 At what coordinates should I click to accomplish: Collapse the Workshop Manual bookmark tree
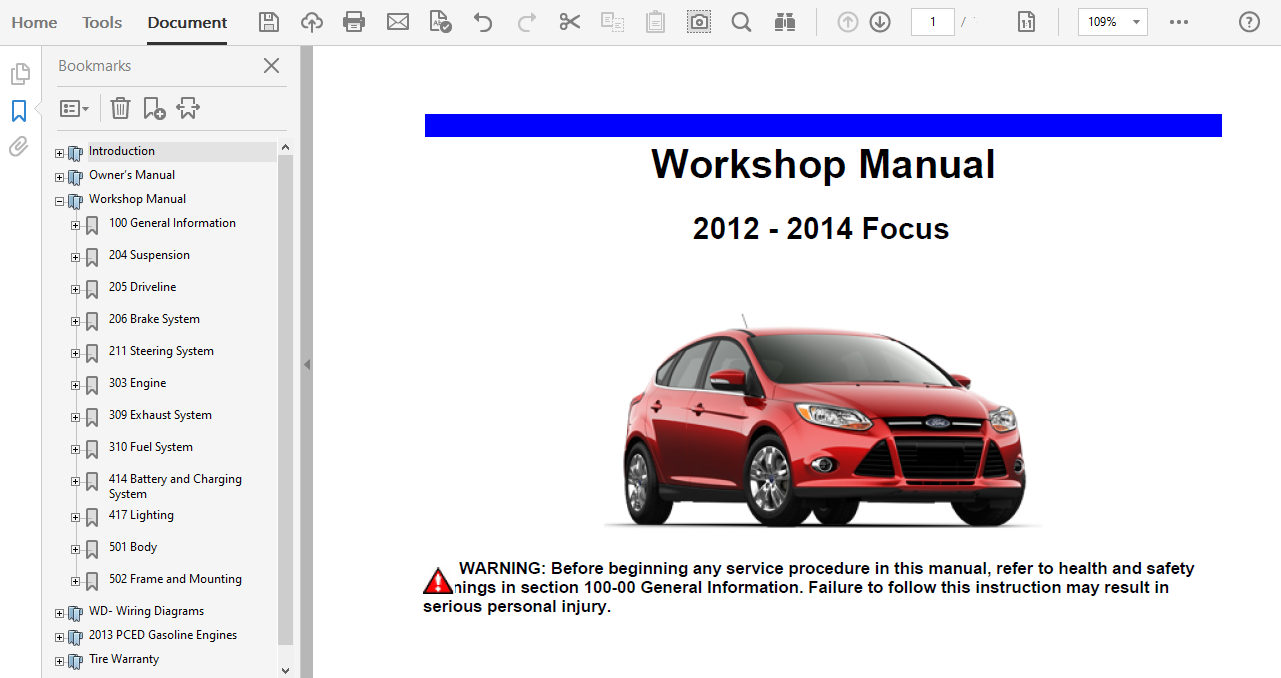point(59,201)
